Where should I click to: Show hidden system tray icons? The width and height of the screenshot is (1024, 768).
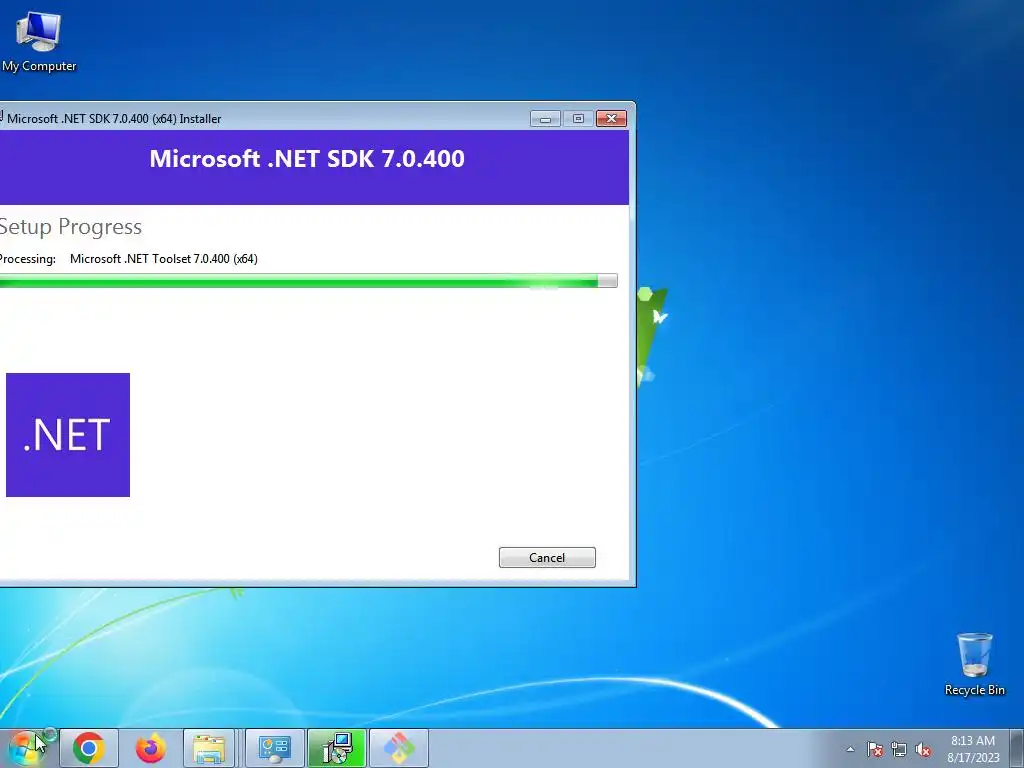click(850, 749)
